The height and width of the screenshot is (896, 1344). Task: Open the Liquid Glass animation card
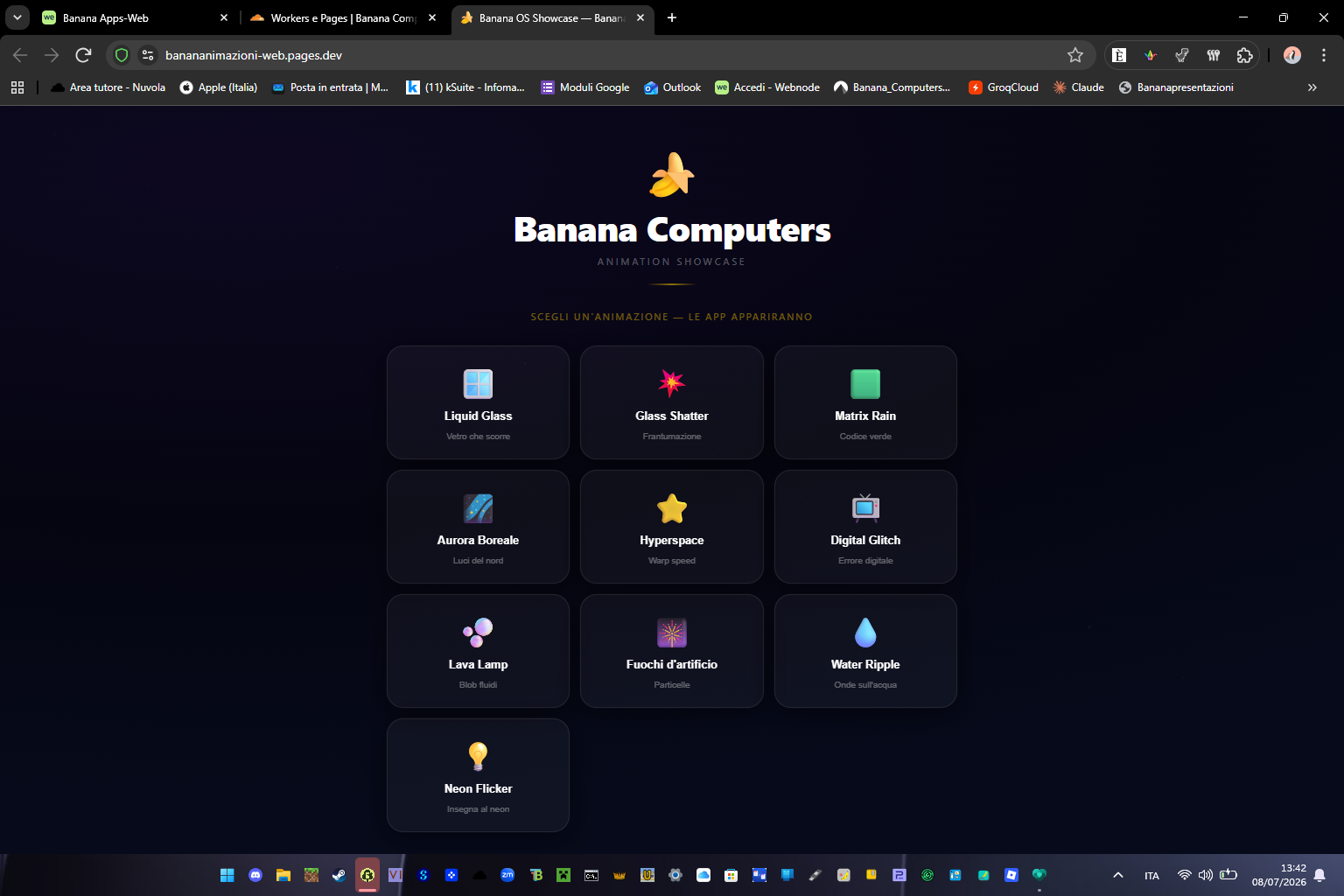[x=478, y=402]
